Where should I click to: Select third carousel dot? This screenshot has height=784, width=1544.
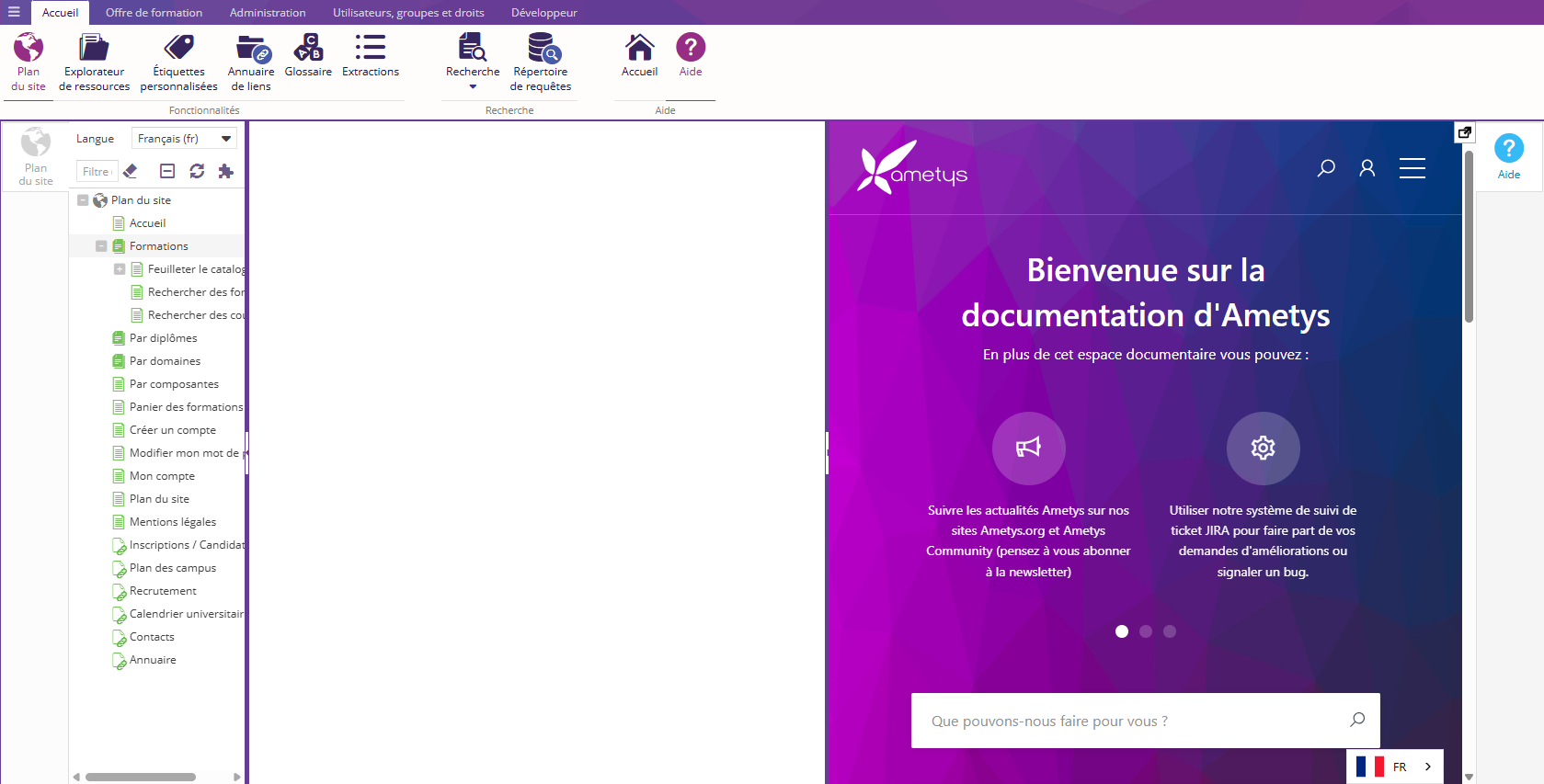coord(1169,631)
